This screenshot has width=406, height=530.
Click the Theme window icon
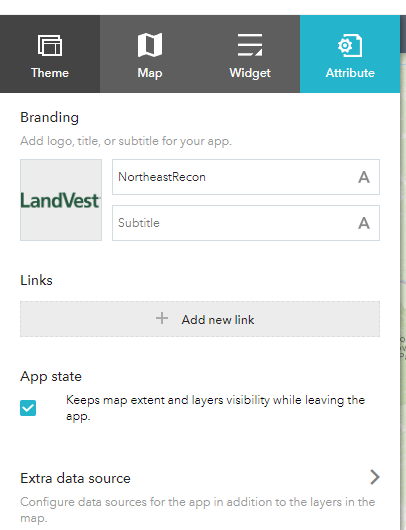click(50, 45)
